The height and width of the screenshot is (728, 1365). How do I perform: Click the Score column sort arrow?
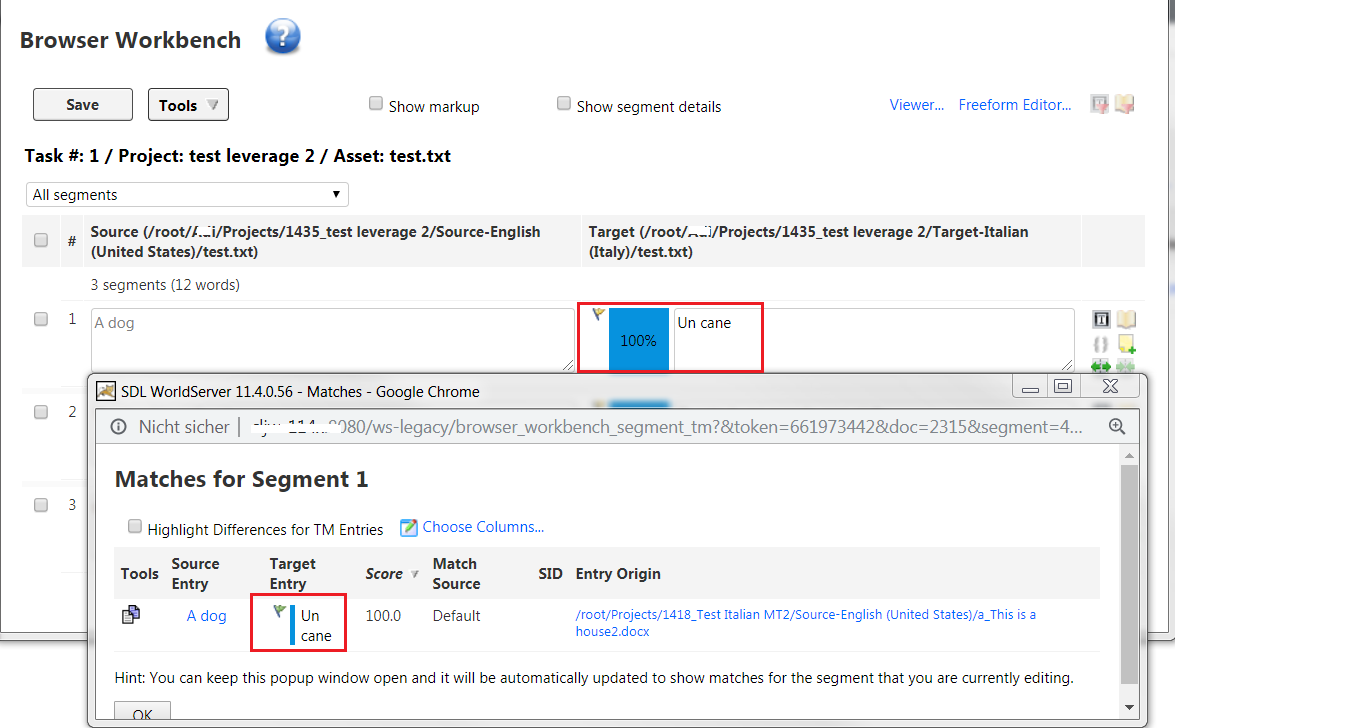coord(414,575)
